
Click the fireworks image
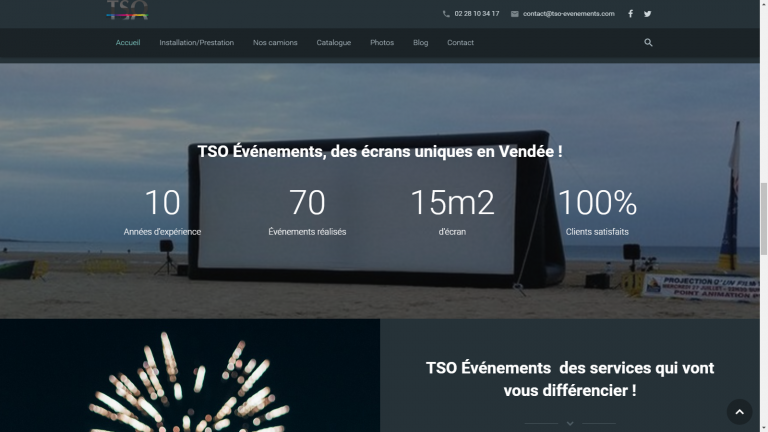tap(190, 380)
